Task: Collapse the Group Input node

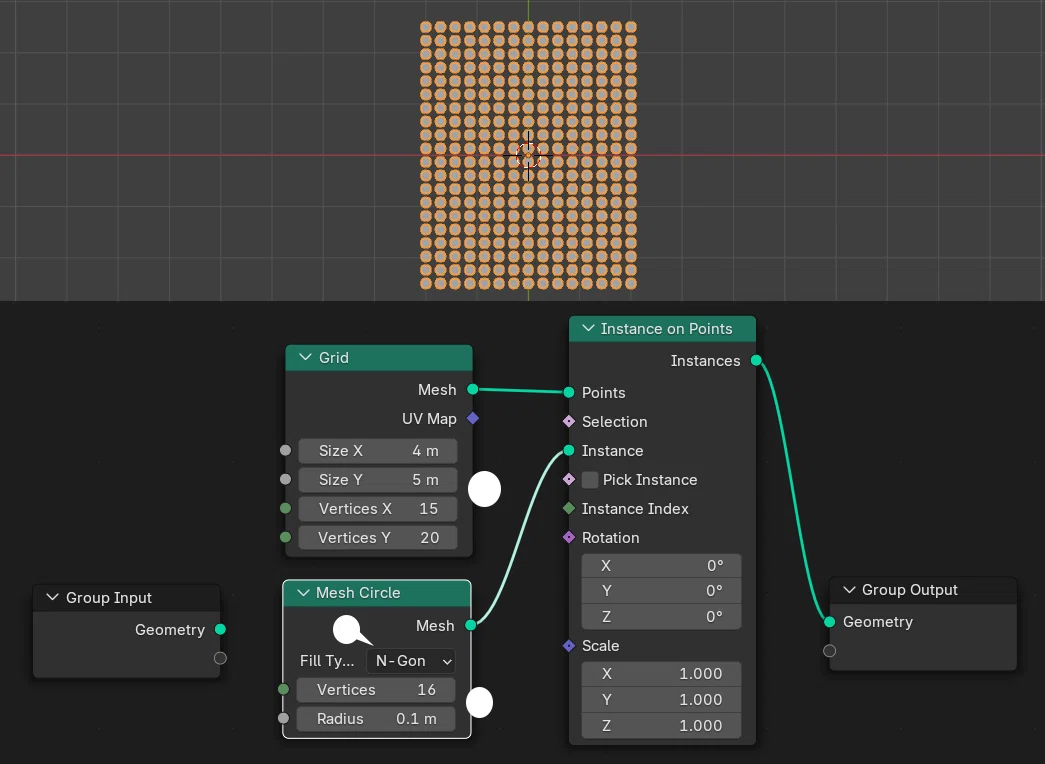Action: (52, 597)
